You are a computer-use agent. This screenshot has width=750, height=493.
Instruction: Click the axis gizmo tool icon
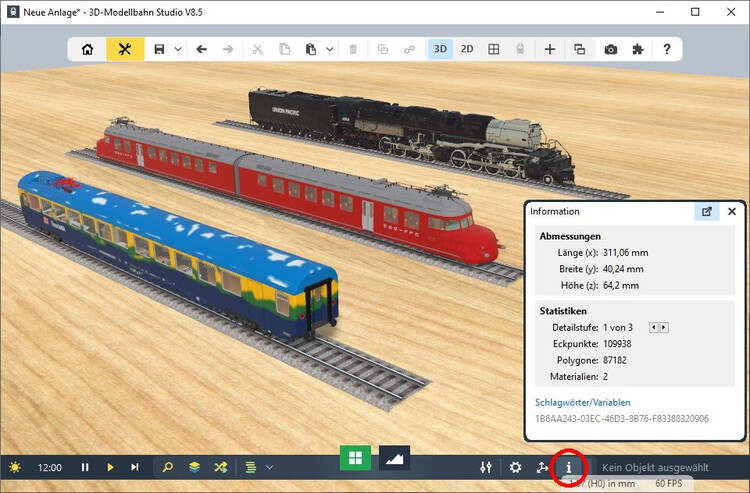click(x=542, y=467)
